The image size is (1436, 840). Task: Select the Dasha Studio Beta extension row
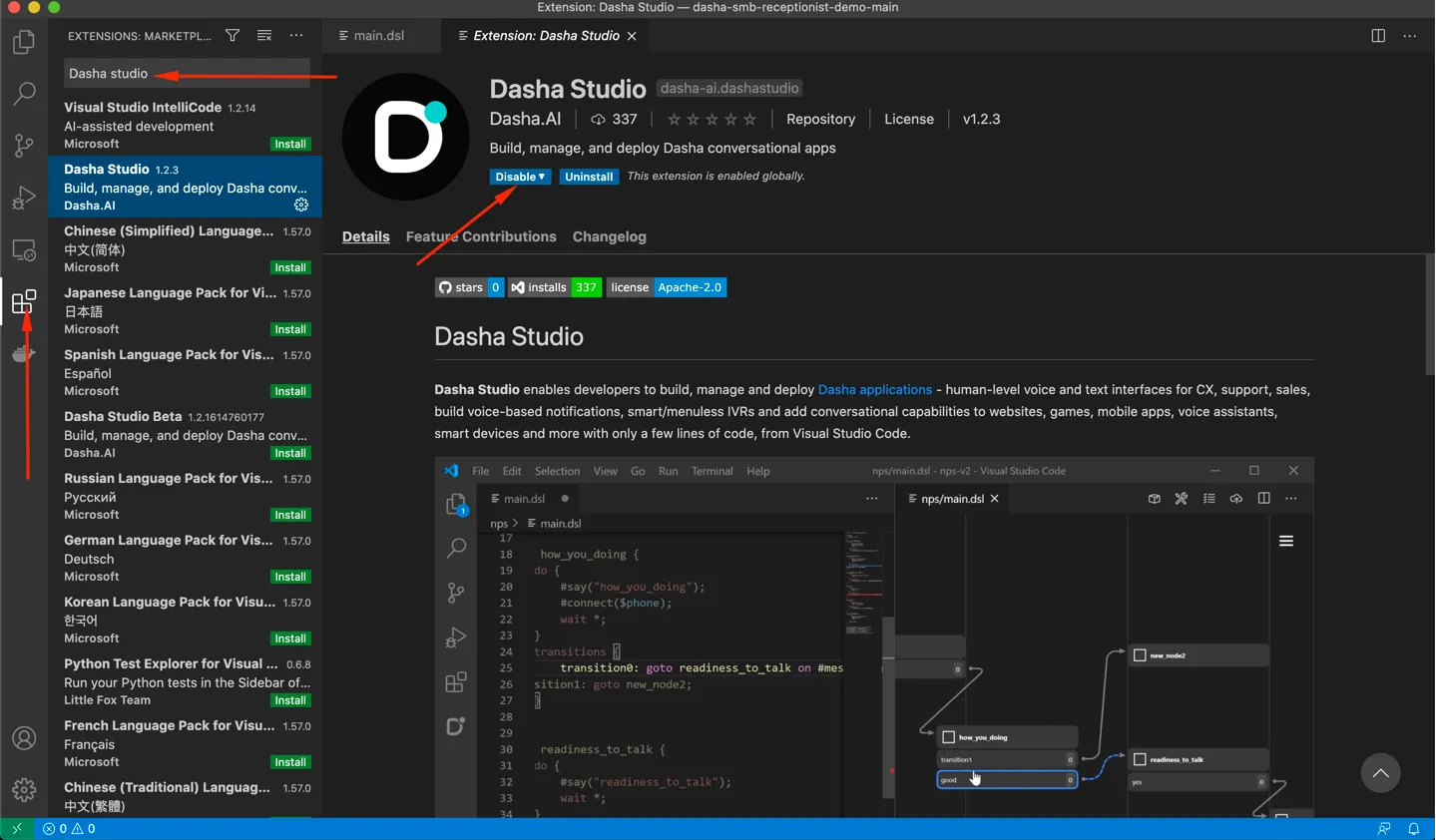click(185, 434)
